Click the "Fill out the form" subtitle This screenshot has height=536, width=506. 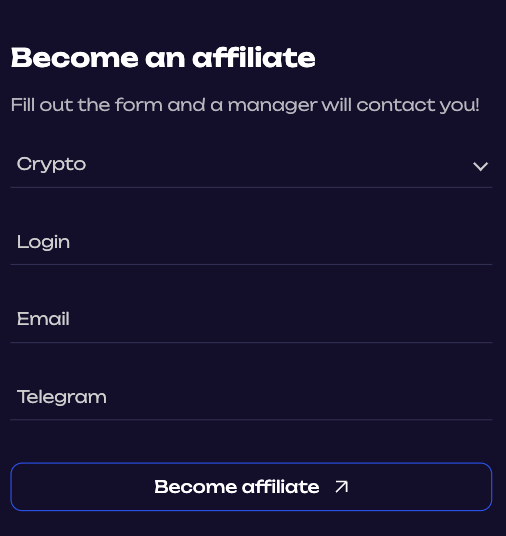245,105
